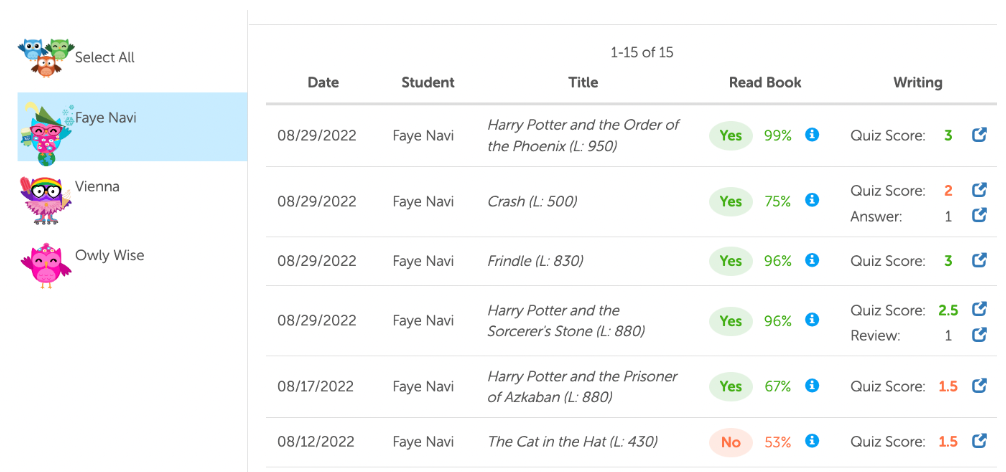
Task: Choose Owly Wise student
Action: (109, 256)
